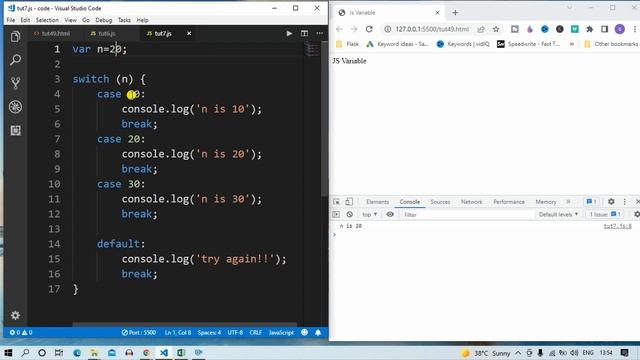Open the Tasks menu
The height and width of the screenshot is (360, 640).
pyautogui.click(x=124, y=20)
